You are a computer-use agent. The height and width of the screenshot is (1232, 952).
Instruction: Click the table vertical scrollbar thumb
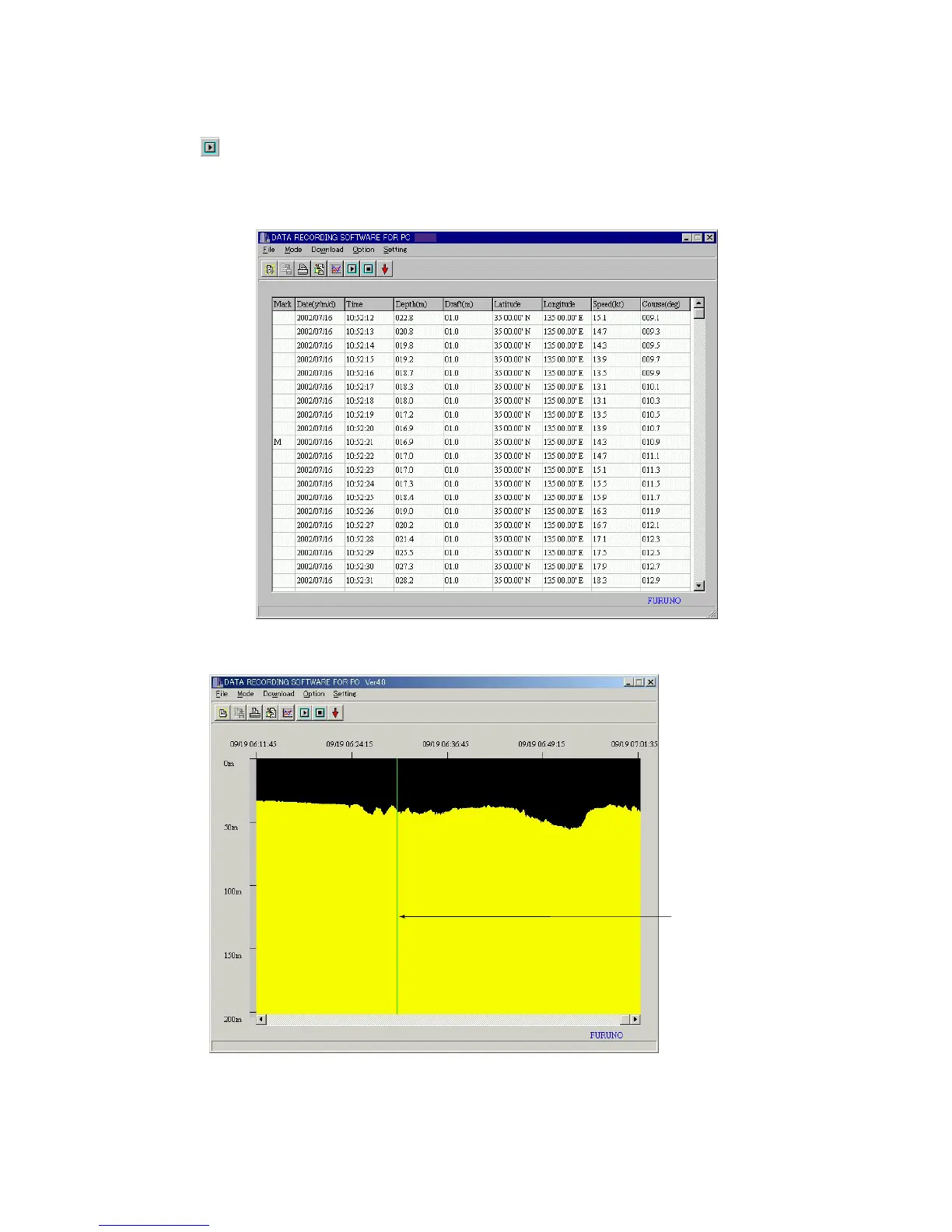coord(699,313)
